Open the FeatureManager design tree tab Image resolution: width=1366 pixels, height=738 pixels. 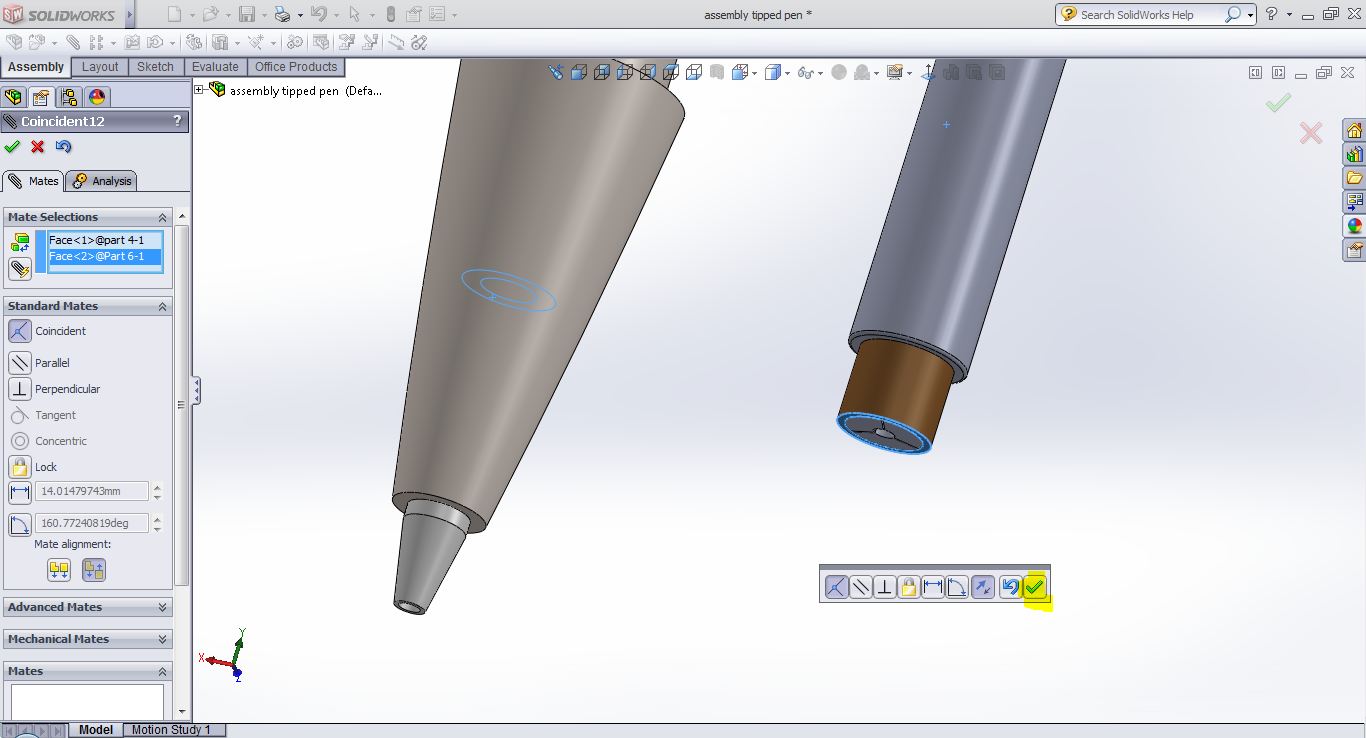point(13,97)
